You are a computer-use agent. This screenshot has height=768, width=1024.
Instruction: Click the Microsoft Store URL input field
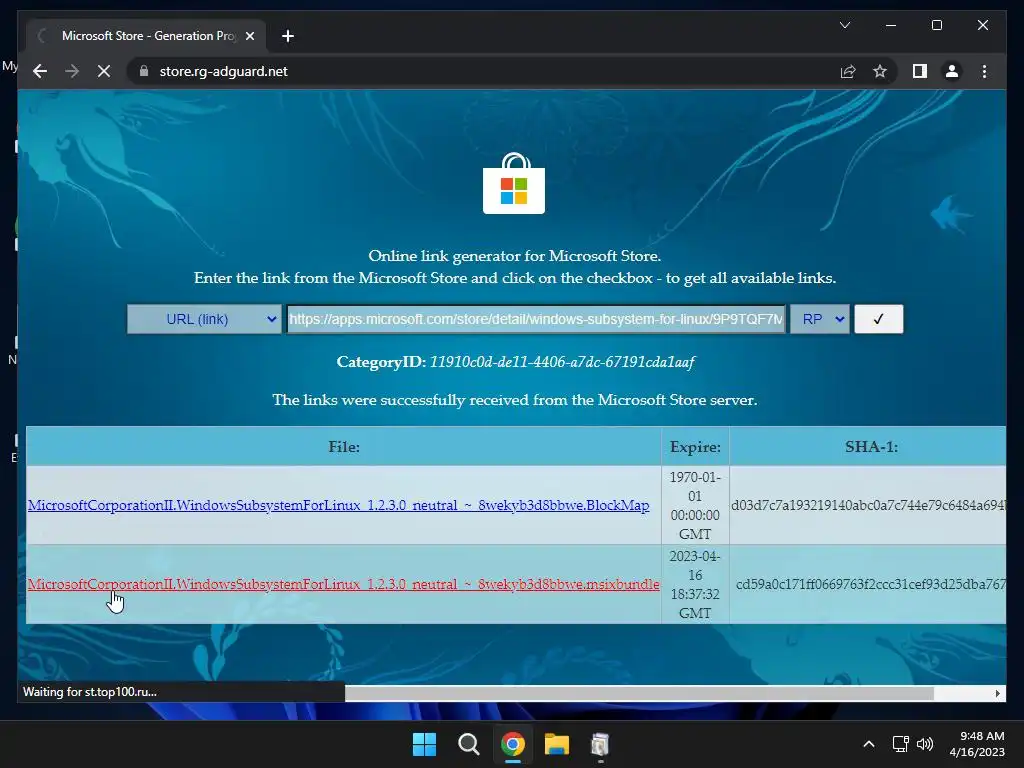[536, 319]
